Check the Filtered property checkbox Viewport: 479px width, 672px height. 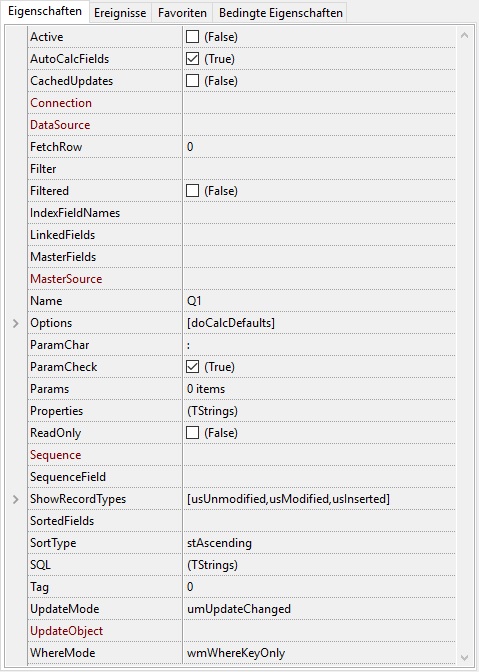pyautogui.click(x=192, y=191)
